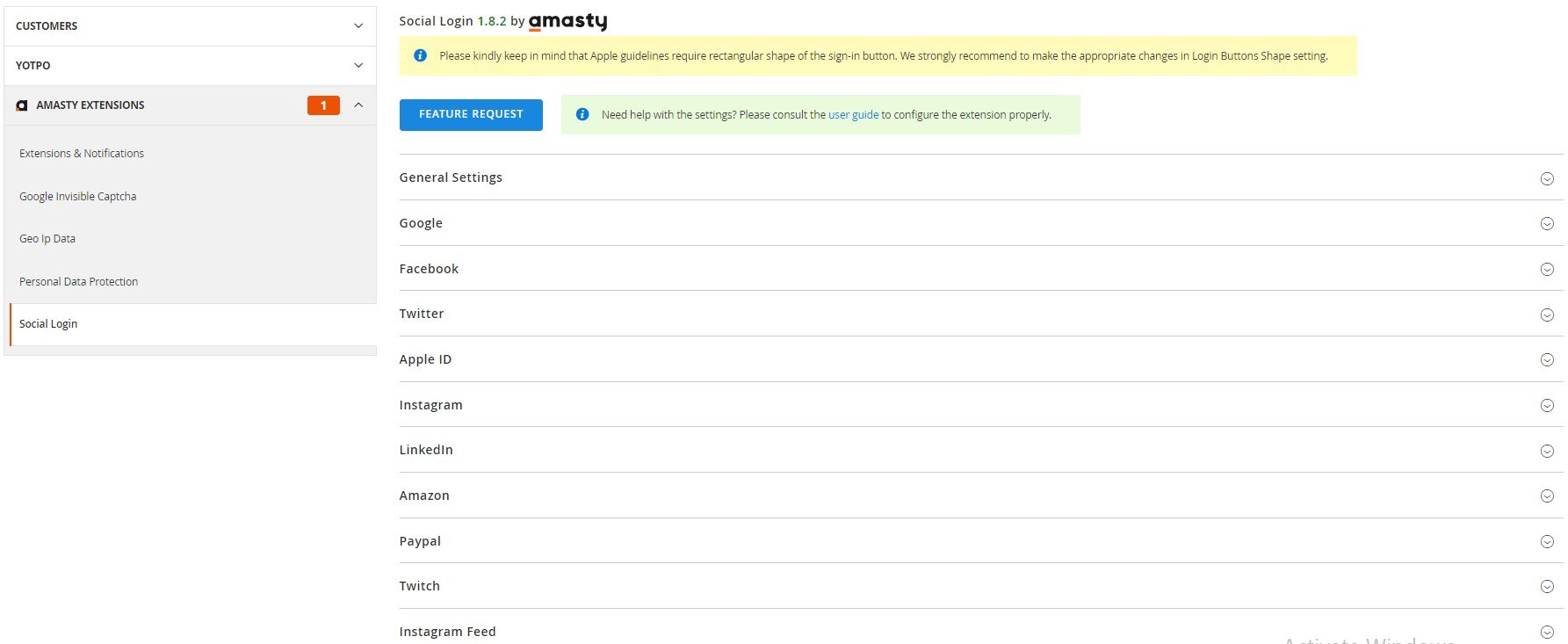Click the orange notification badge showing 1
This screenshot has height=644, width=1568.
[323, 105]
